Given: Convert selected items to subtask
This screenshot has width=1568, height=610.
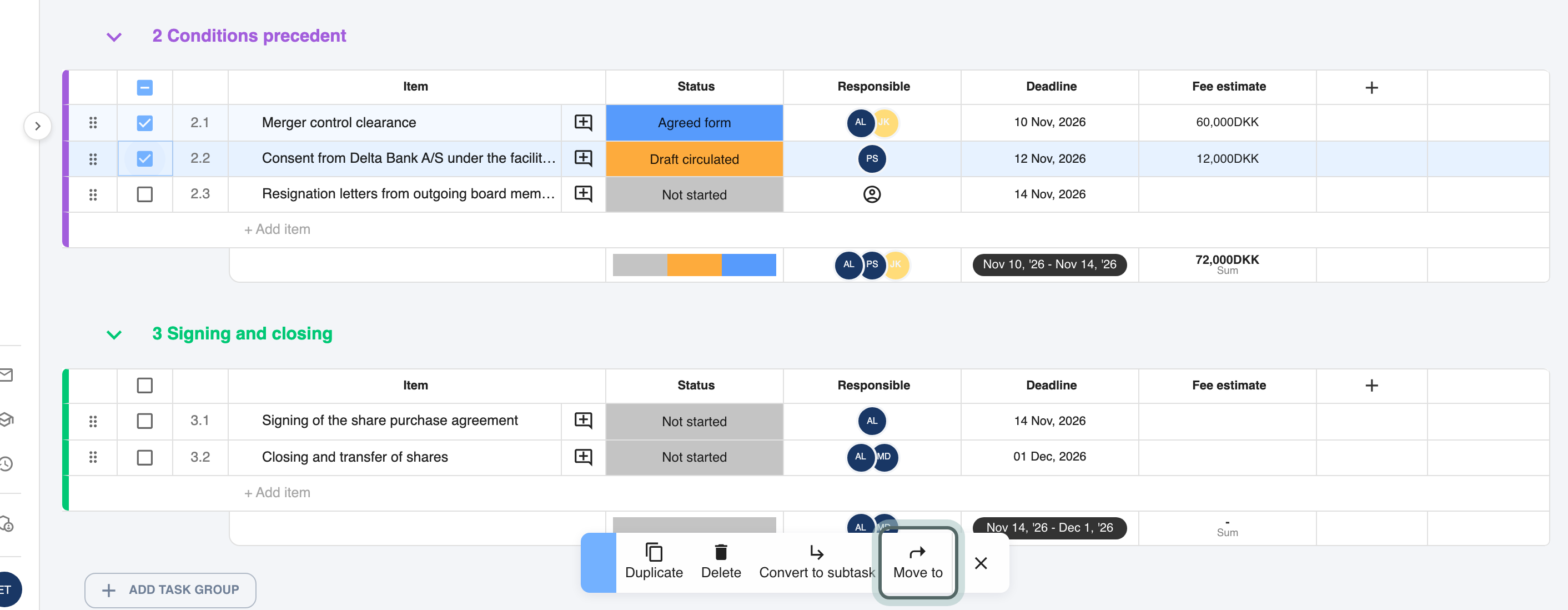Looking at the screenshot, I should [x=816, y=562].
